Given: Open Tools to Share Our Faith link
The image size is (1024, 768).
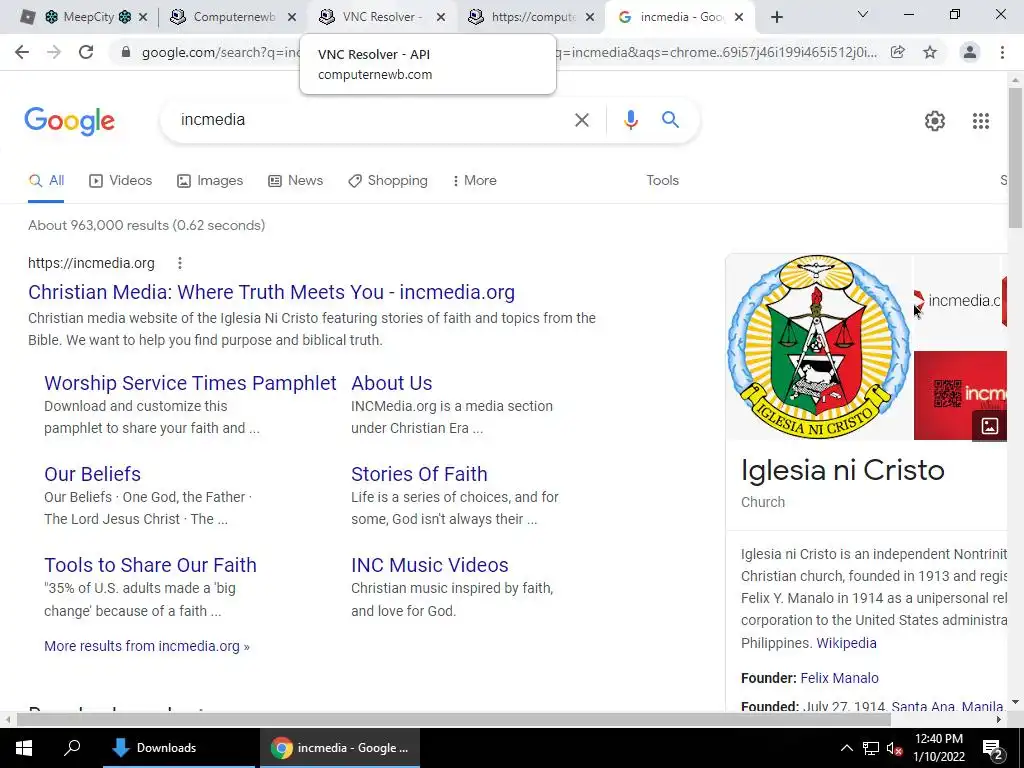Looking at the screenshot, I should tap(150, 565).
